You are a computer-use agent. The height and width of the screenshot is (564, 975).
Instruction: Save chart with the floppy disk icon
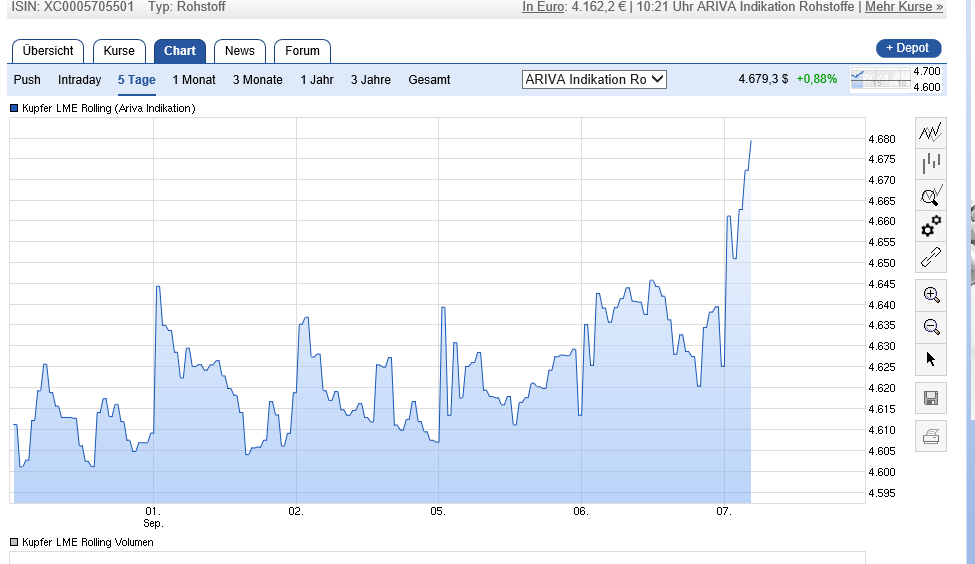931,398
